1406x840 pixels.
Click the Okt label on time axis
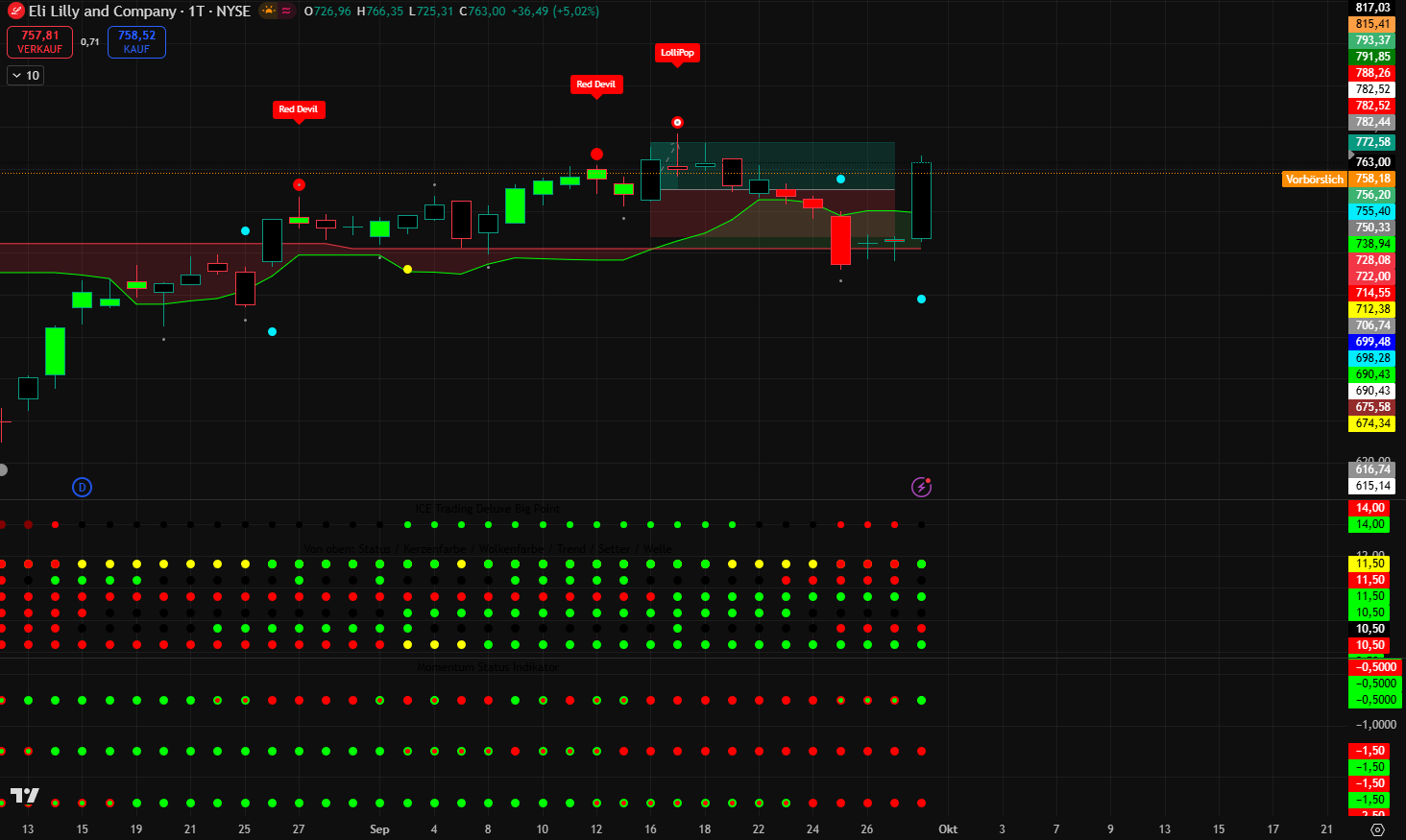click(x=948, y=829)
